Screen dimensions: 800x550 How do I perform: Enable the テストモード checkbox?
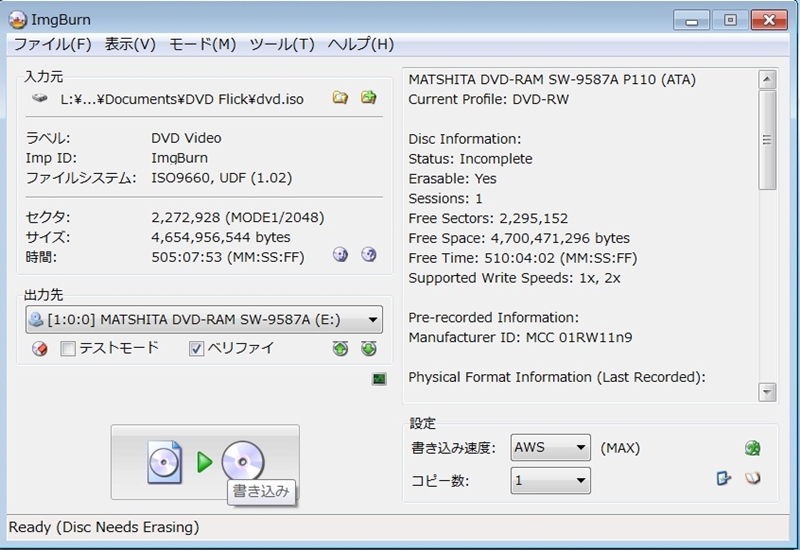tap(68, 348)
